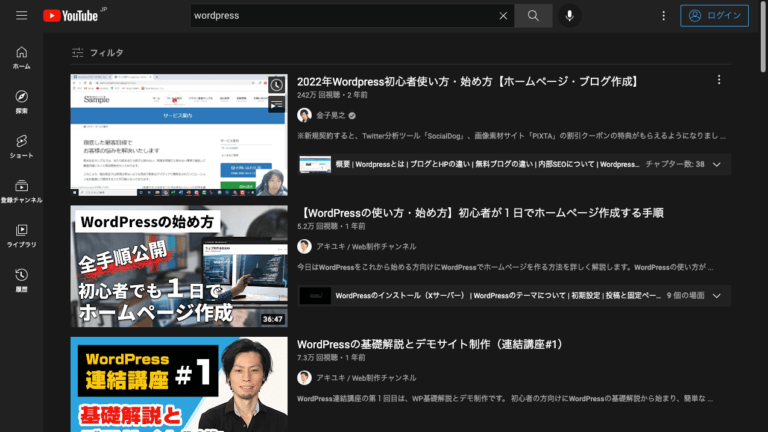The height and width of the screenshot is (432, 768).
Task: Open 履歴 in the sidebar
Action: click(x=22, y=280)
